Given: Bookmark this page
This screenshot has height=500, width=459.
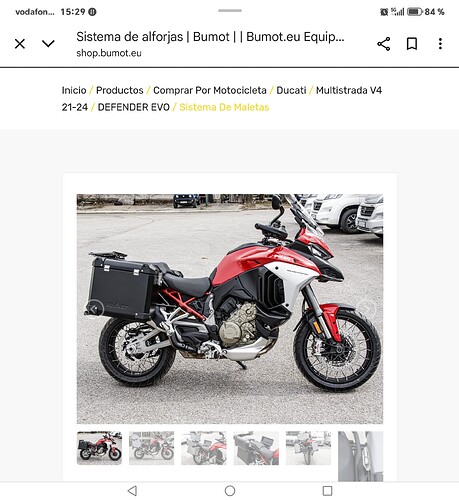Looking at the screenshot, I should [x=412, y=44].
